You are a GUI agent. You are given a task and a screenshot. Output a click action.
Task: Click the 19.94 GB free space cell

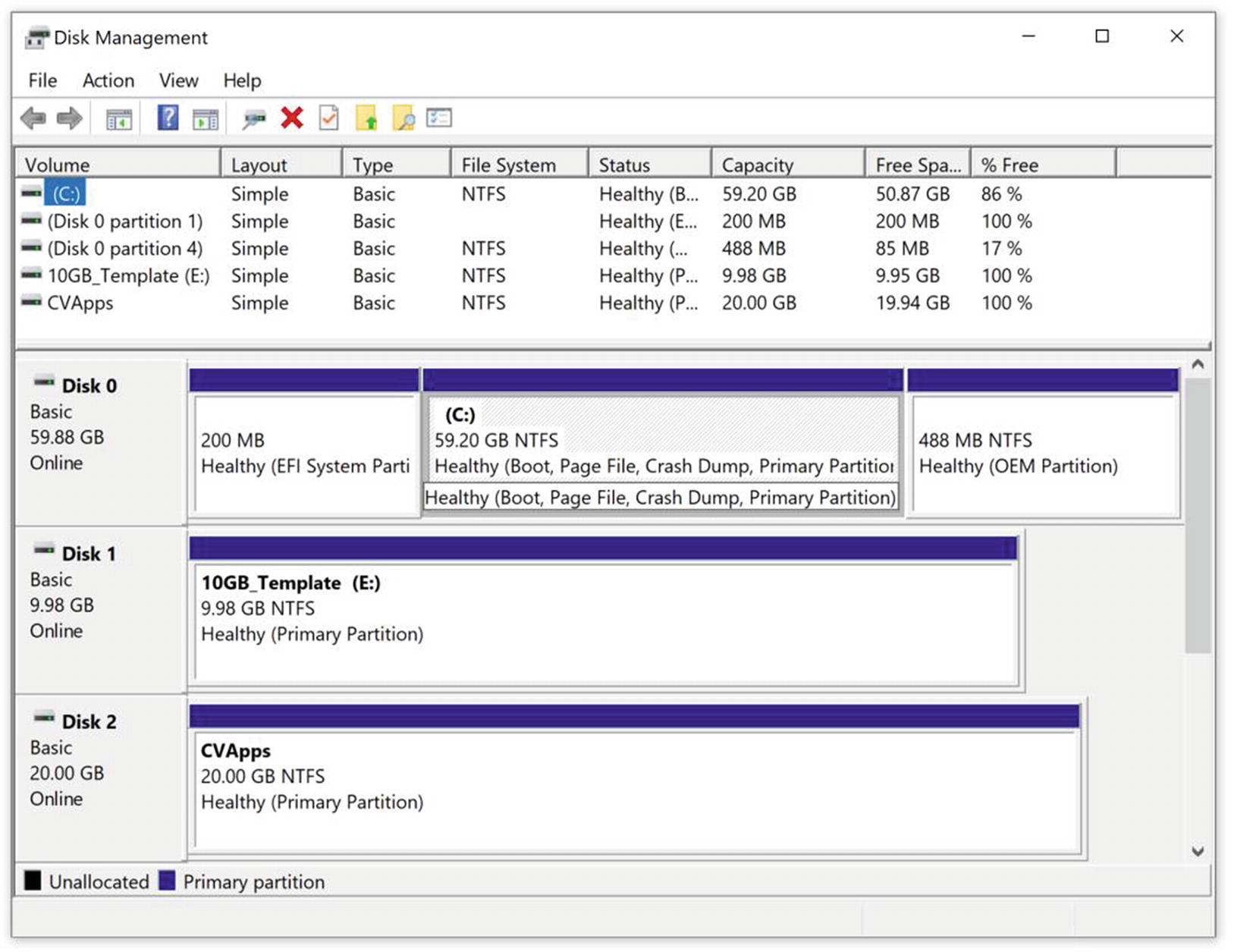(x=912, y=303)
